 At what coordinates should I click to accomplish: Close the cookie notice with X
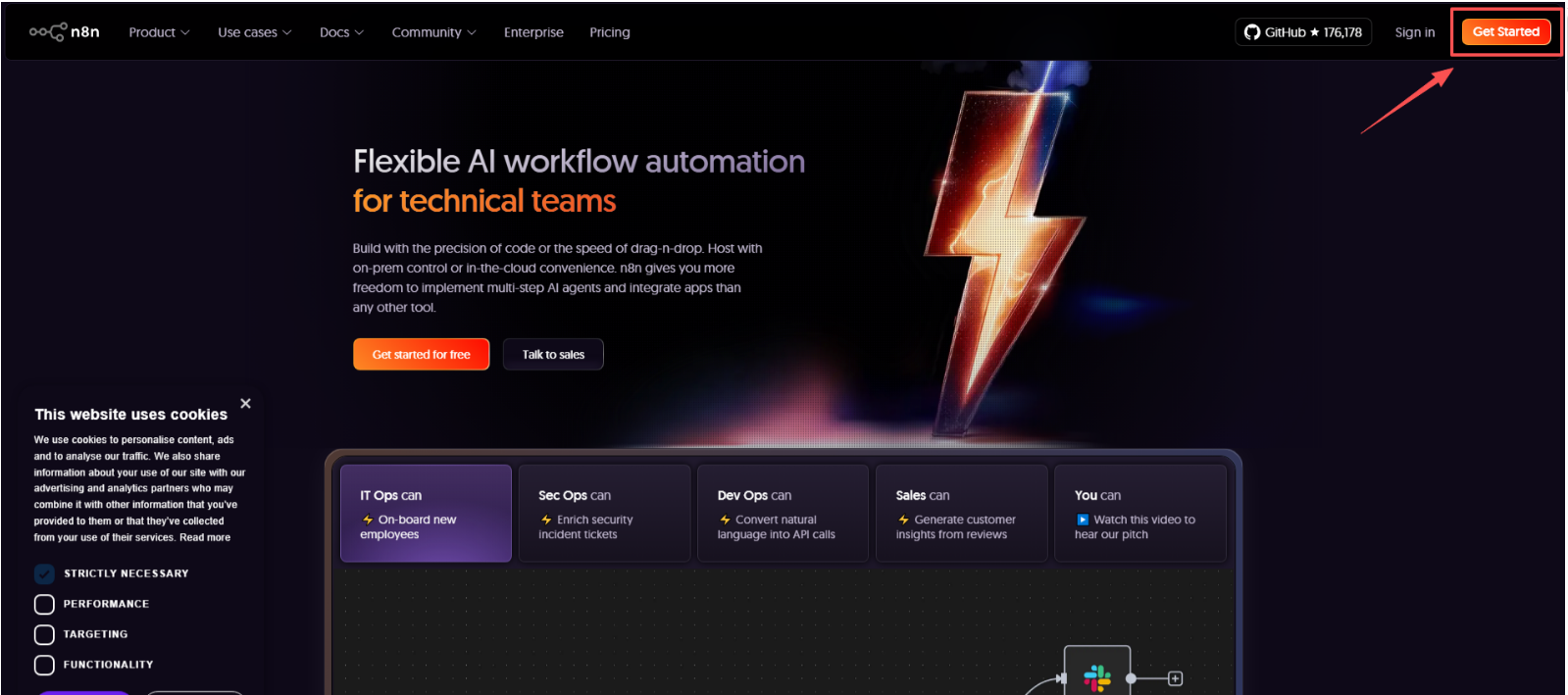245,404
